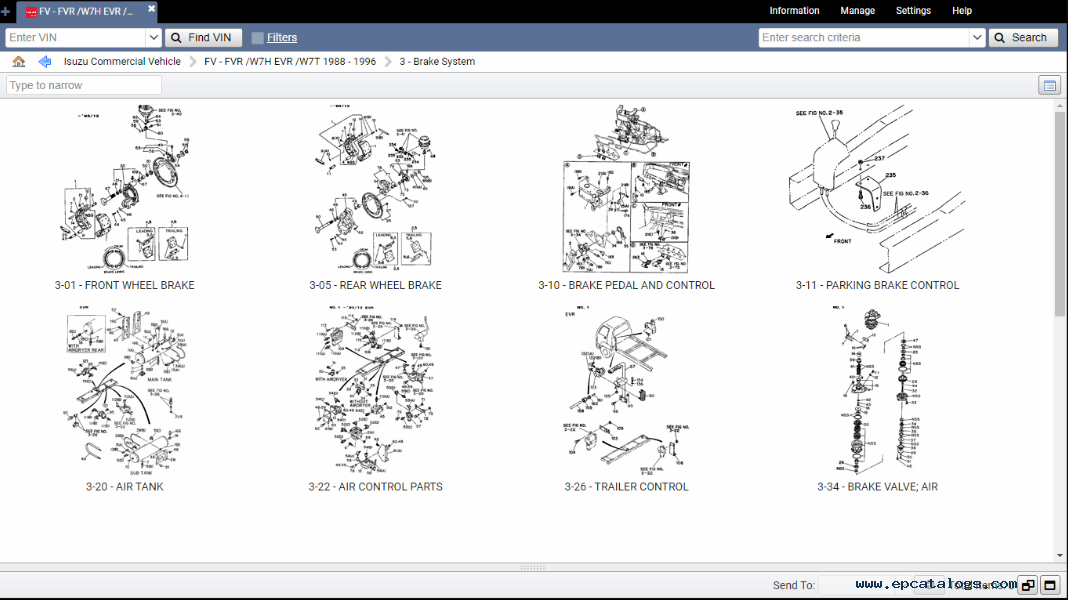Select the FV - FVR /W7H EVR tab

click(x=85, y=12)
